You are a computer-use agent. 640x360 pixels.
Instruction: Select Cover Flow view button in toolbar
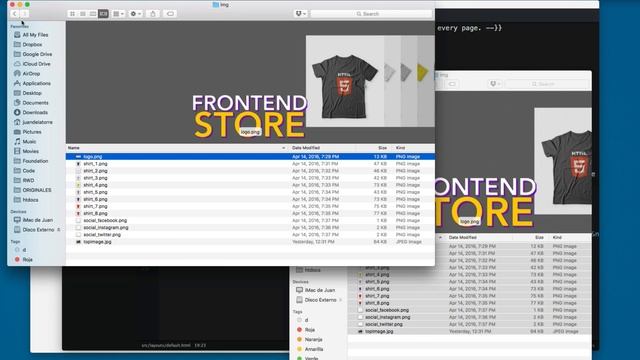pos(103,14)
